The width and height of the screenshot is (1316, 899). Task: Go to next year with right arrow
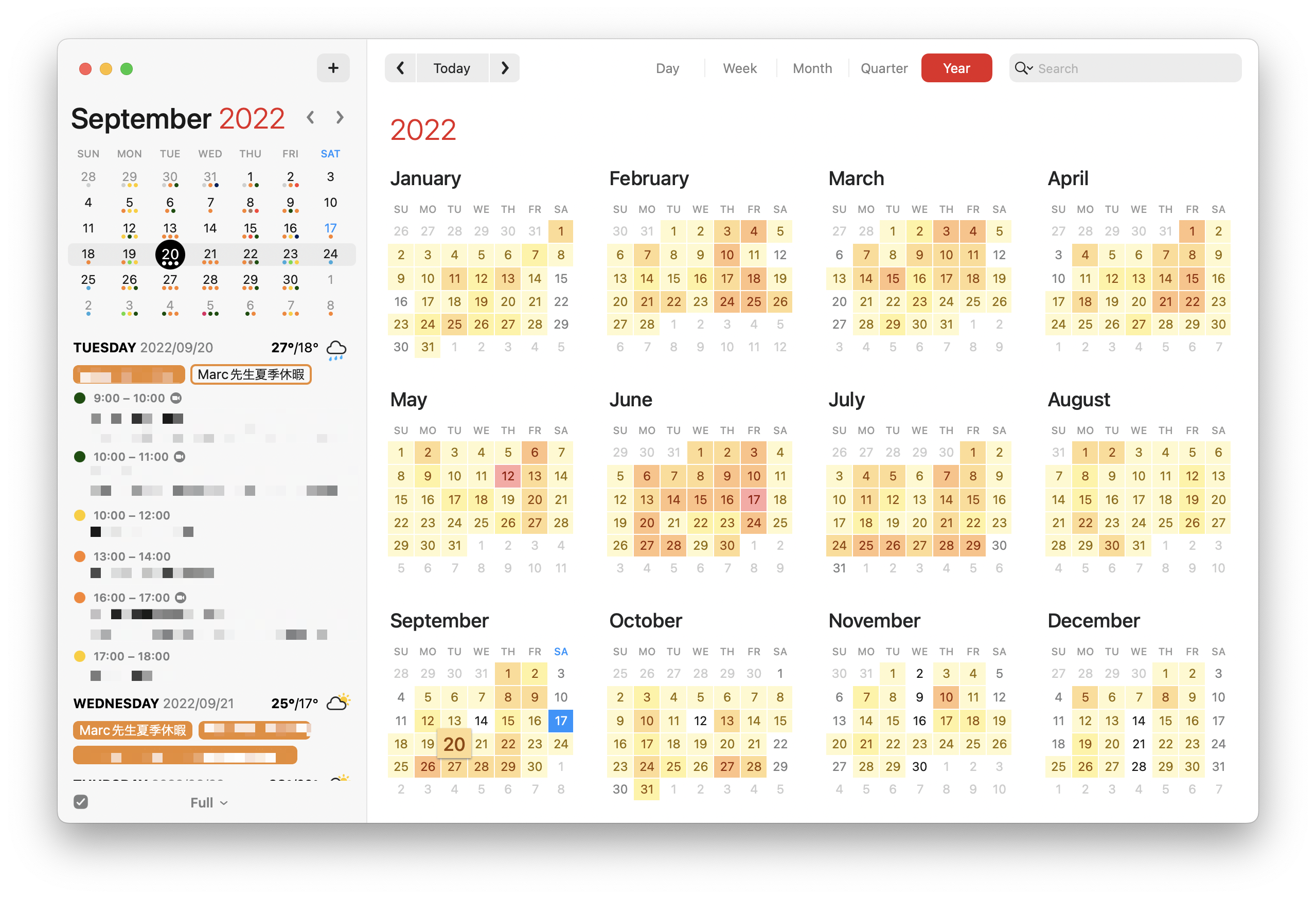click(505, 68)
